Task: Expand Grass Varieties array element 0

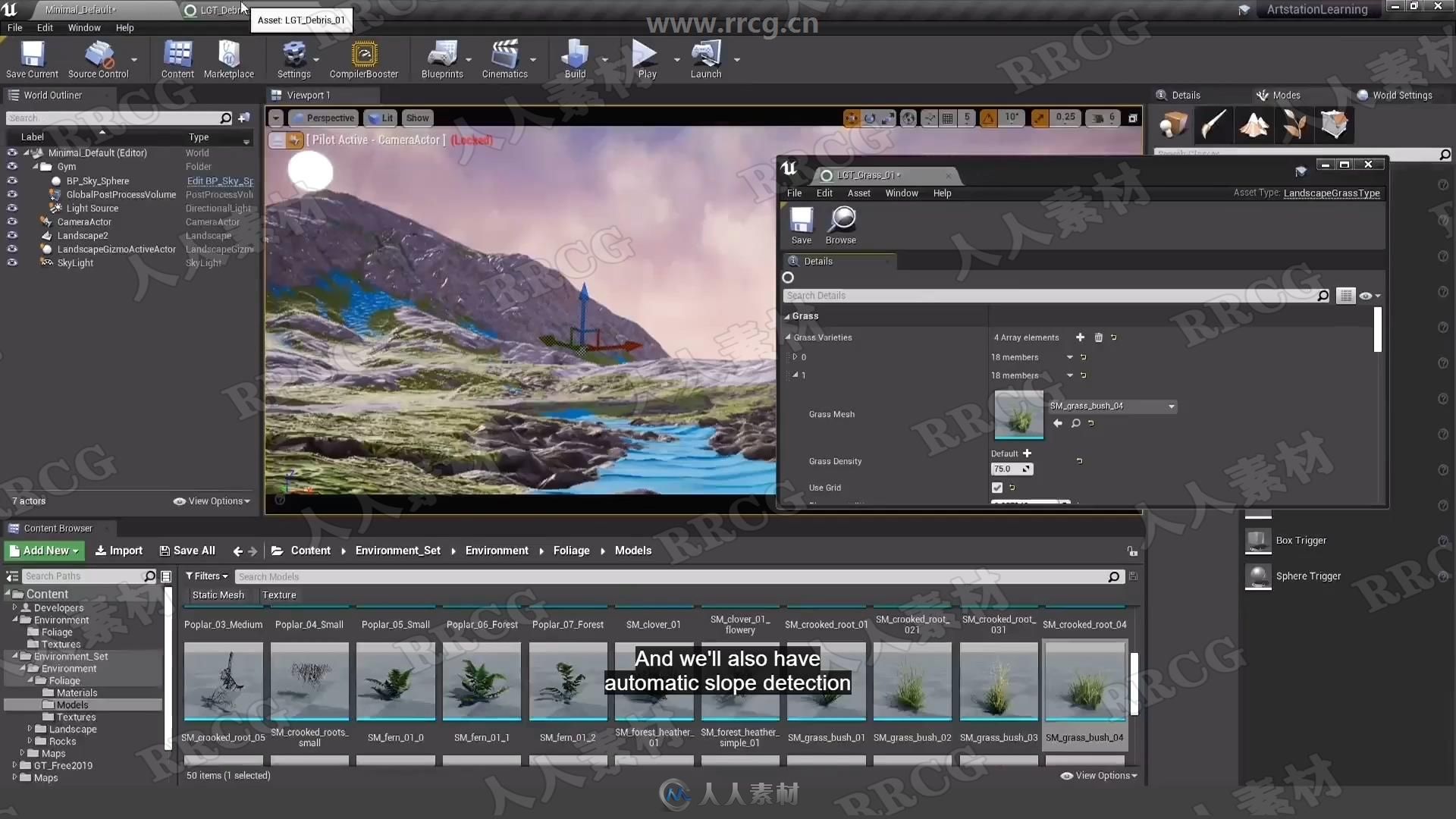Action: coord(795,356)
